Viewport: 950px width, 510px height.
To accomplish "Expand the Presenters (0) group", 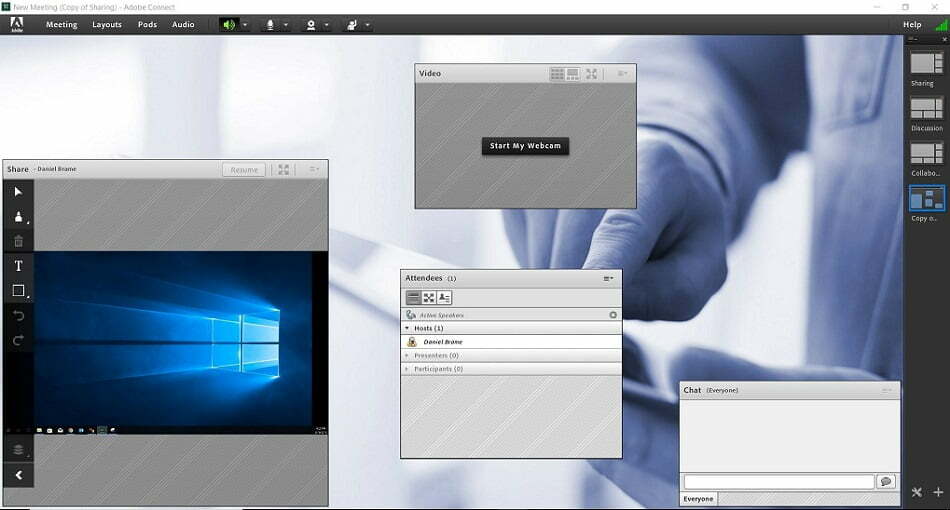I will (x=407, y=356).
